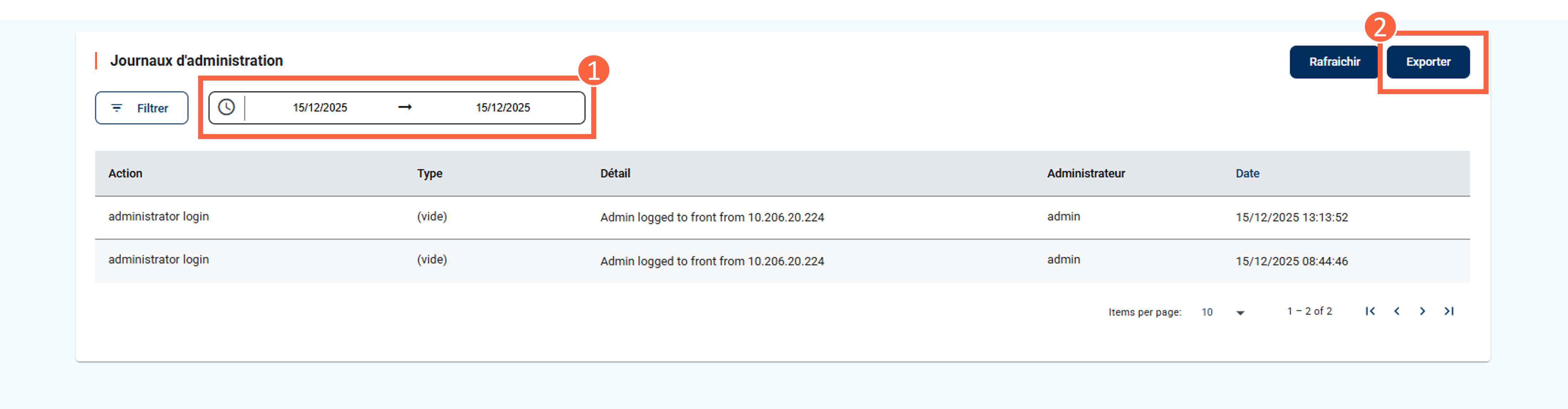Click the Action column header
Screen dimensions: 1568x409
125,173
